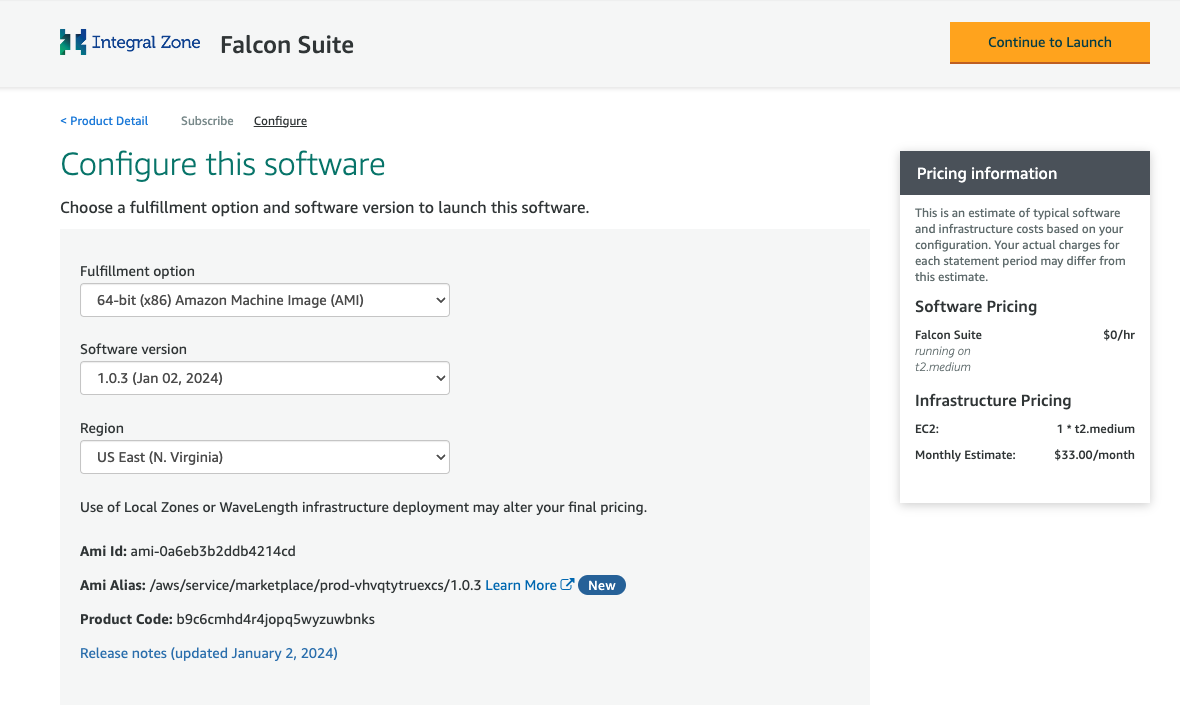1180x710 pixels.
Task: Go back via Product Detail link
Action: pos(104,120)
